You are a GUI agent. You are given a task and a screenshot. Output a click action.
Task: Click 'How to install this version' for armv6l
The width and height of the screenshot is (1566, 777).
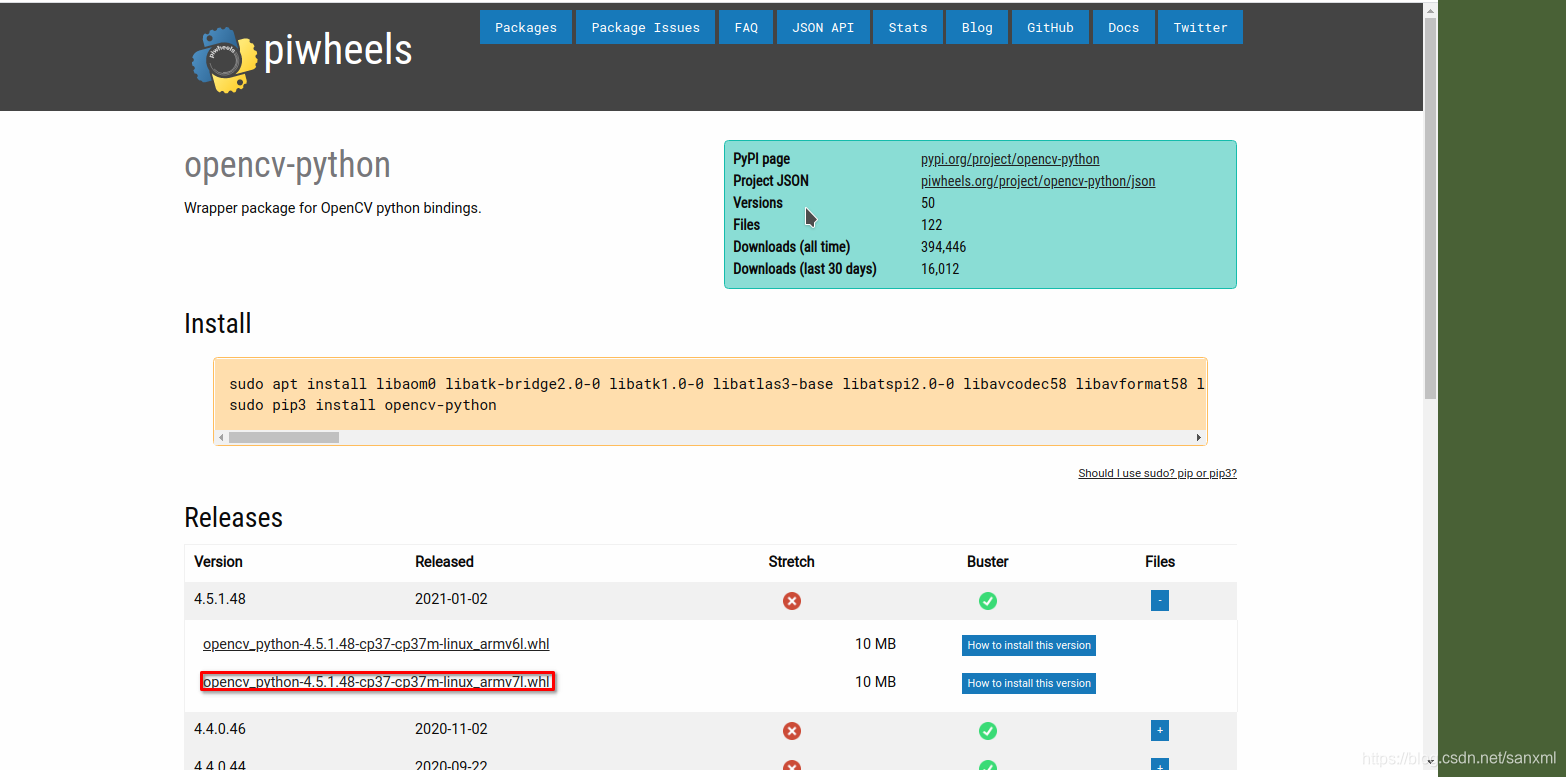click(1029, 645)
